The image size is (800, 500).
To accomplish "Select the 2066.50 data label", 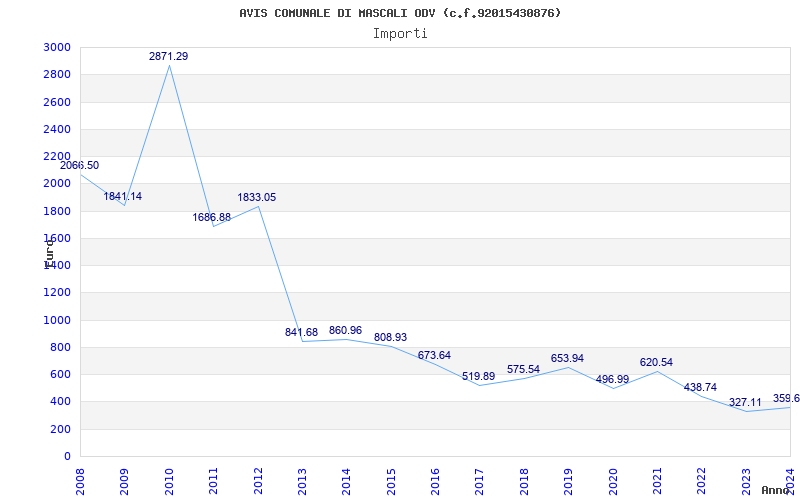I will [x=80, y=165].
